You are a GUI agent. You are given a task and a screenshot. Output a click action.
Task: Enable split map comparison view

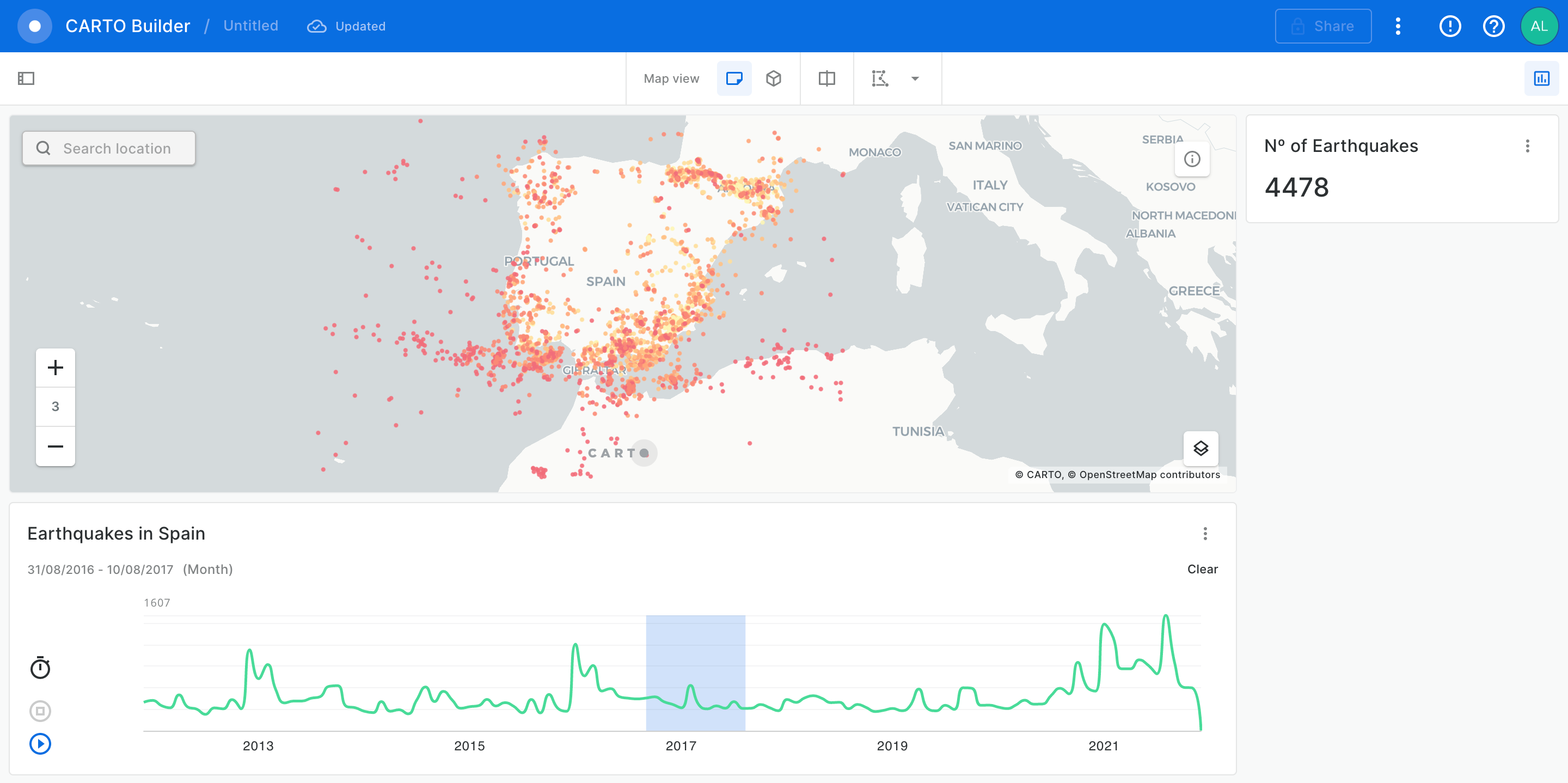point(826,78)
